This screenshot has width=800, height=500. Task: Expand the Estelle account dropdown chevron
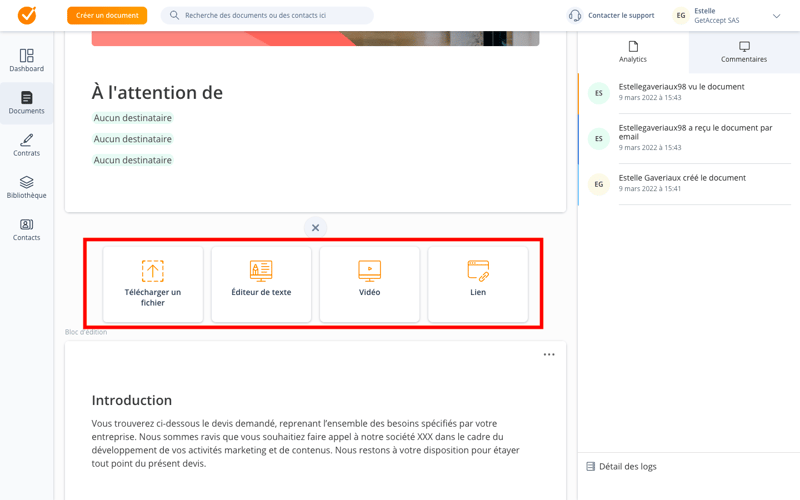coord(777,16)
